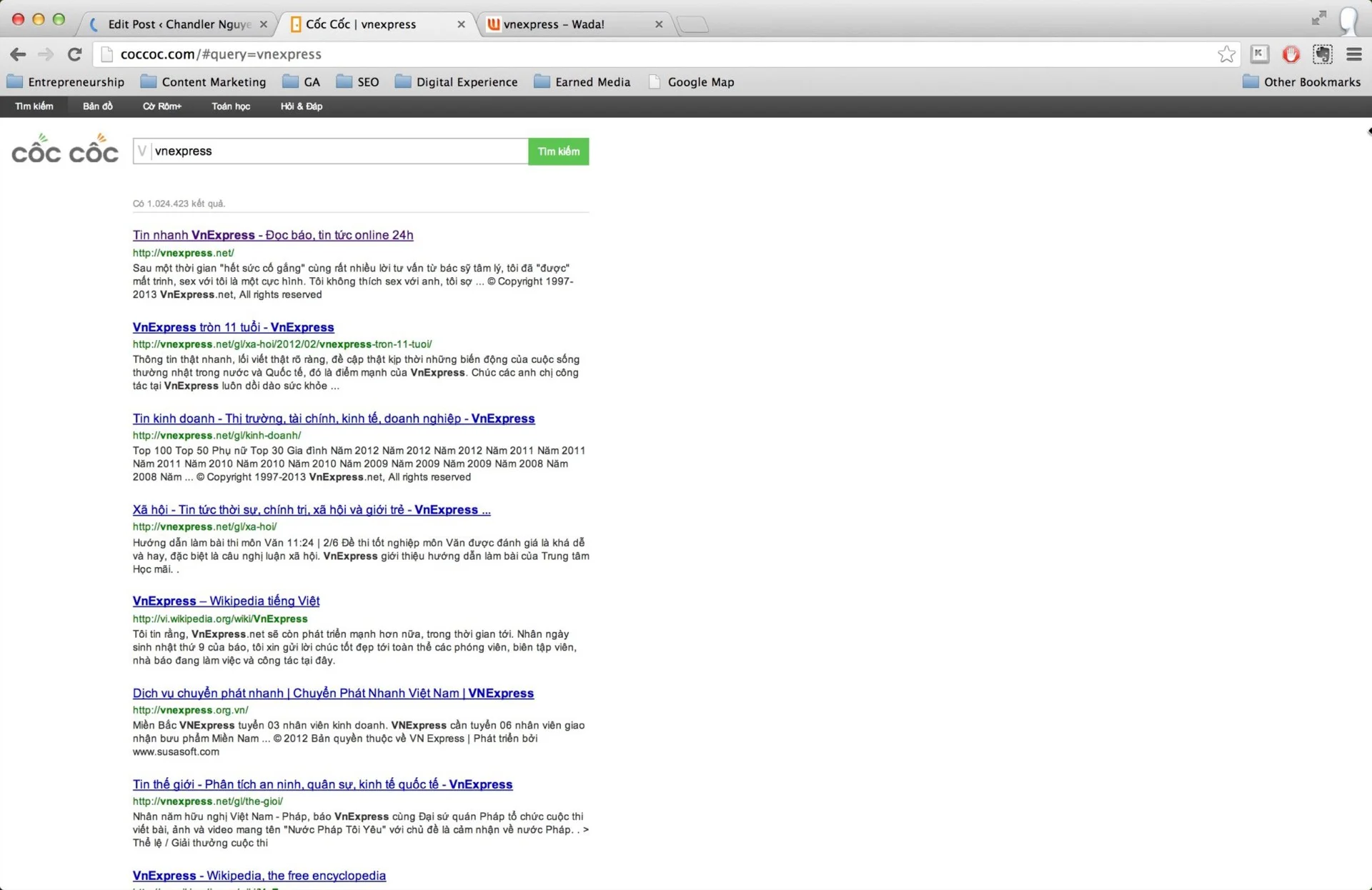This screenshot has width=1372, height=890.
Task: Select Bản đồ in the navigation bar
Action: pyautogui.click(x=97, y=106)
